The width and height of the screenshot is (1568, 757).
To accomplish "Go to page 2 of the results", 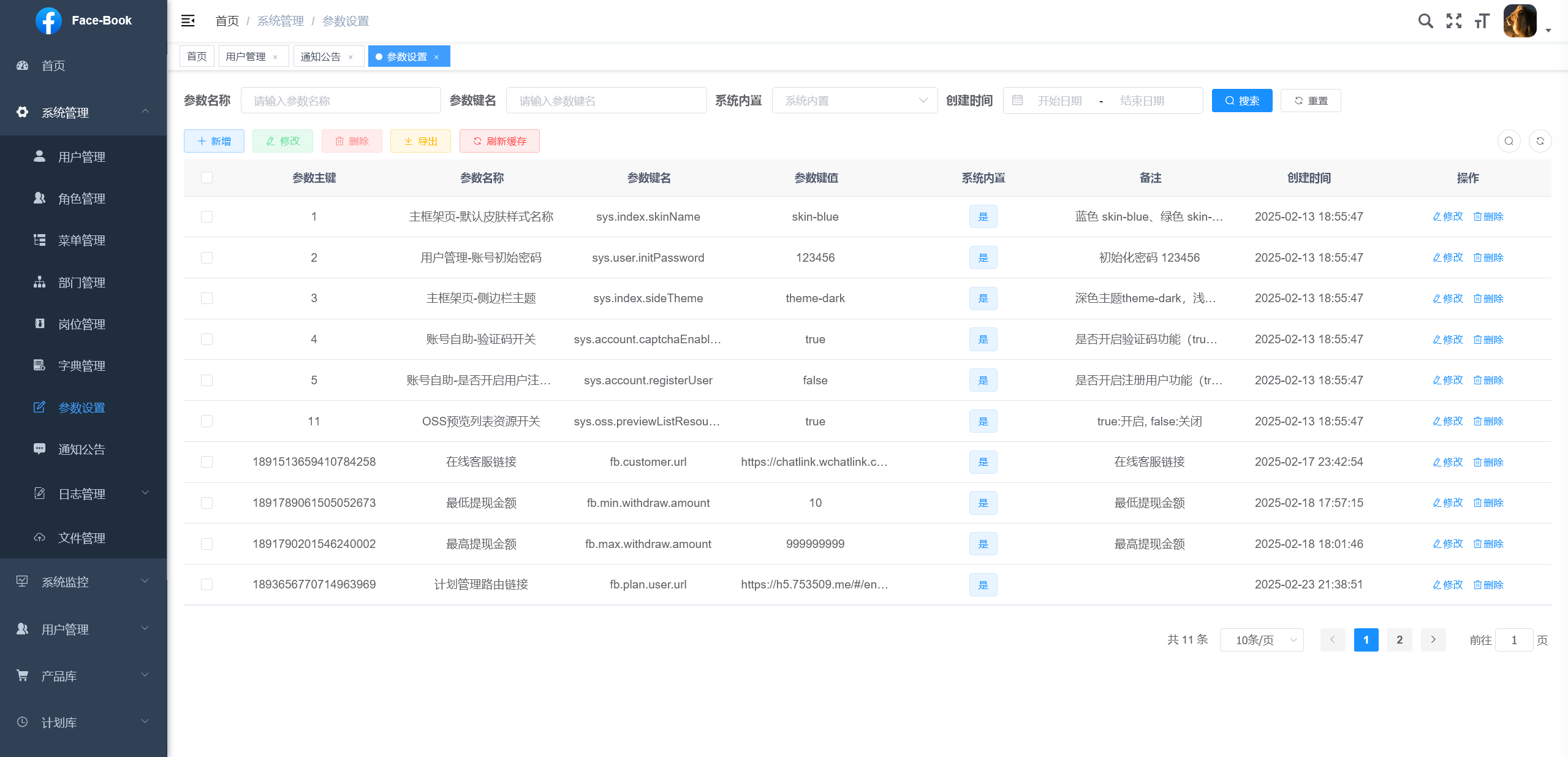I will [x=1399, y=639].
